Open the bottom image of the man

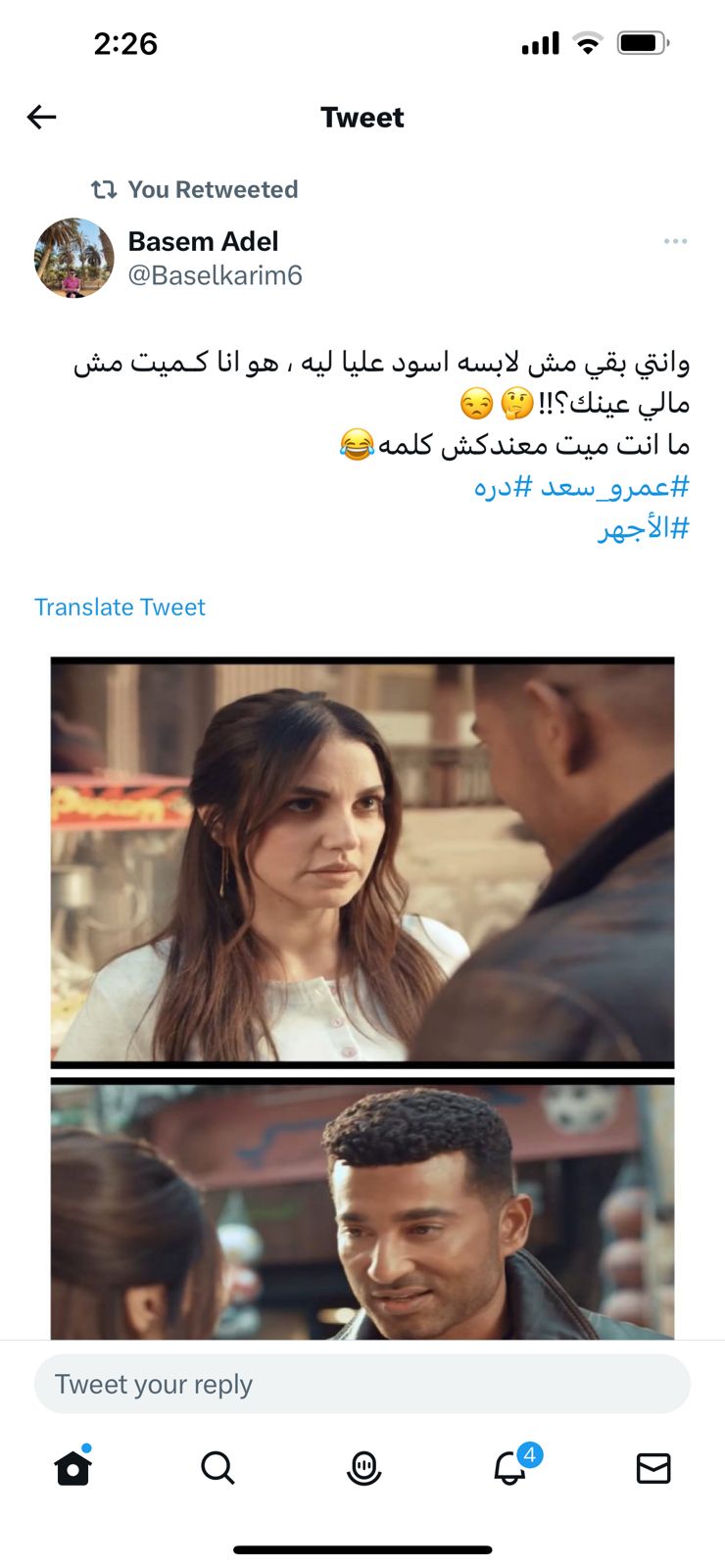[362, 1210]
